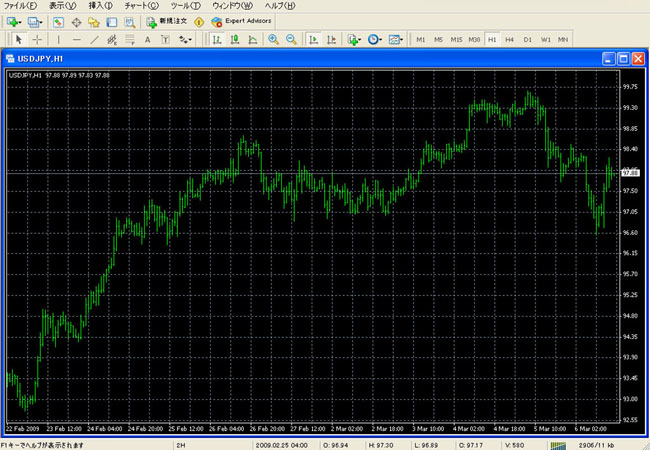Select the crosshair cursor tool
Image resolution: width=650 pixels, height=450 pixels.
coord(37,39)
